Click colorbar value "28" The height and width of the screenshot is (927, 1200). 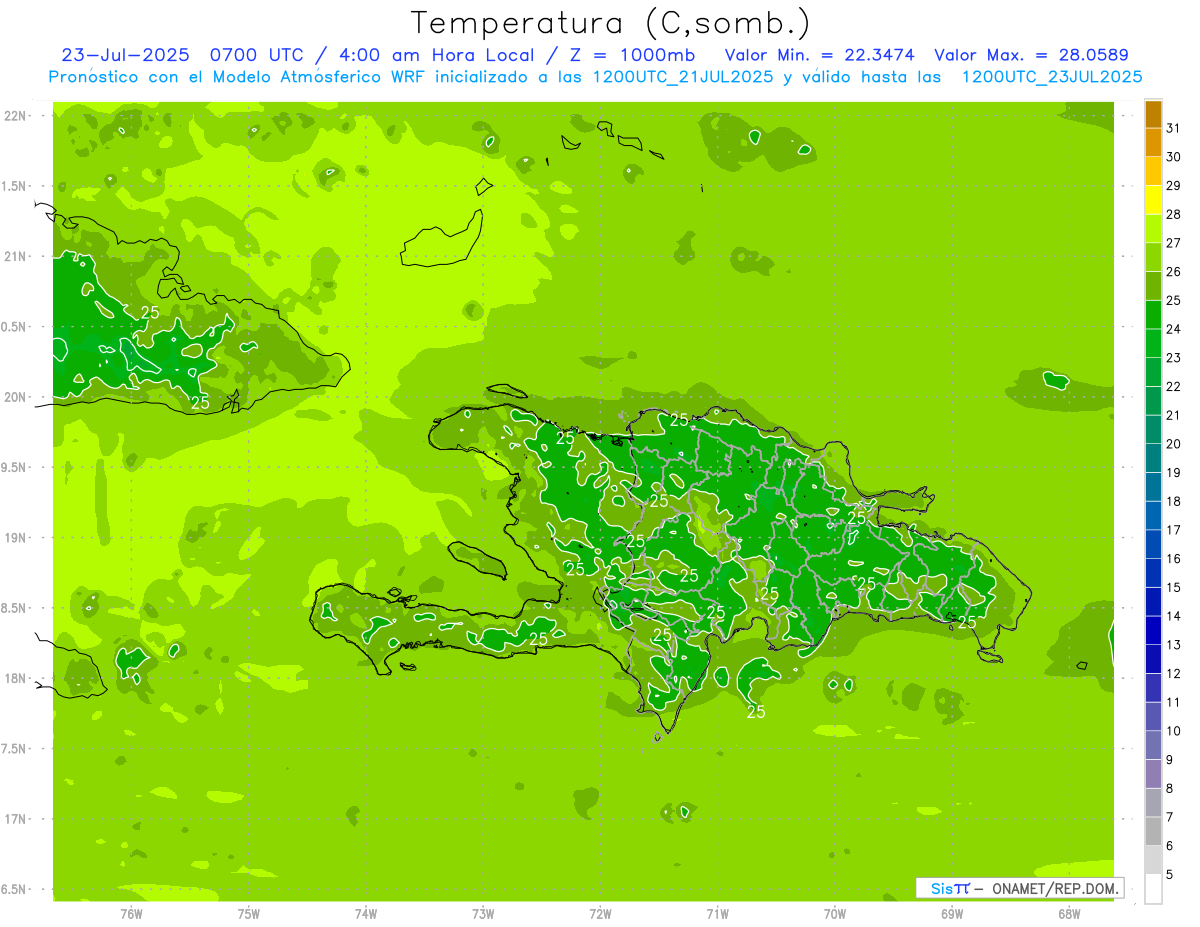click(x=1174, y=214)
